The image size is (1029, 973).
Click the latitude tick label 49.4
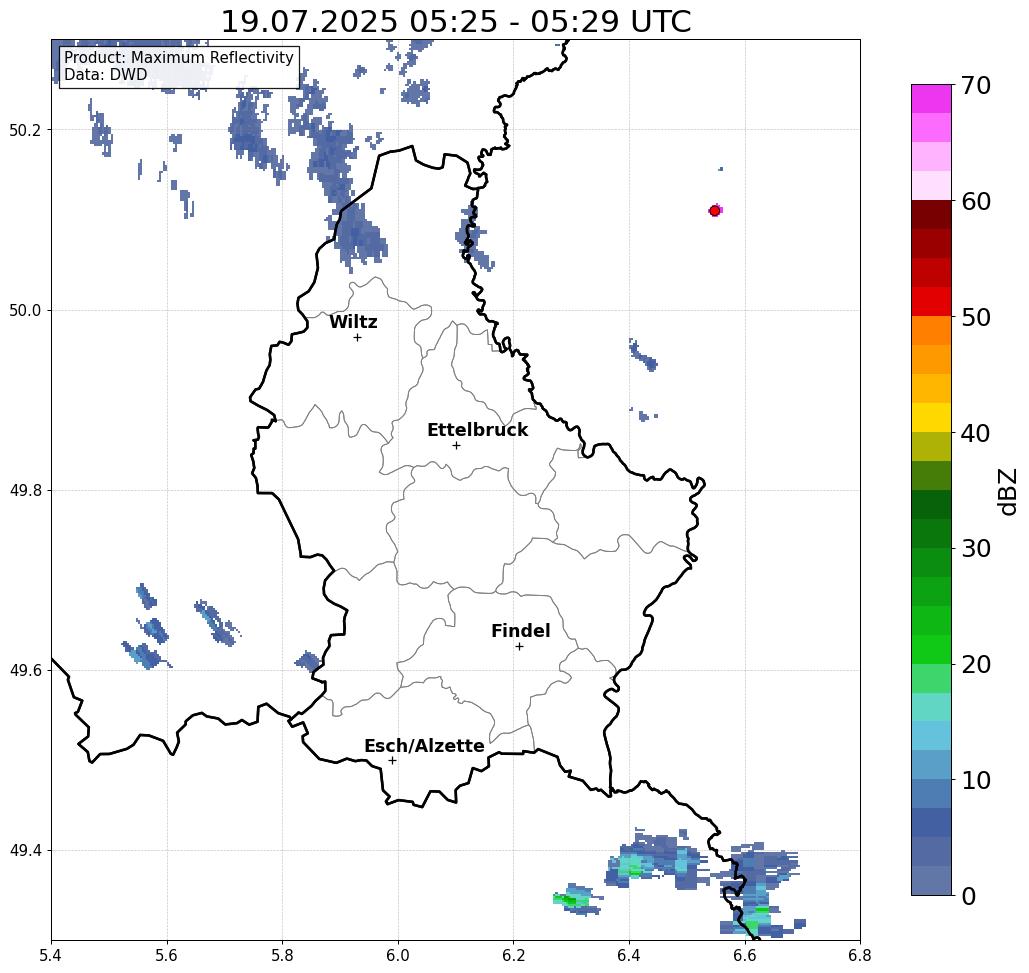pos(25,850)
